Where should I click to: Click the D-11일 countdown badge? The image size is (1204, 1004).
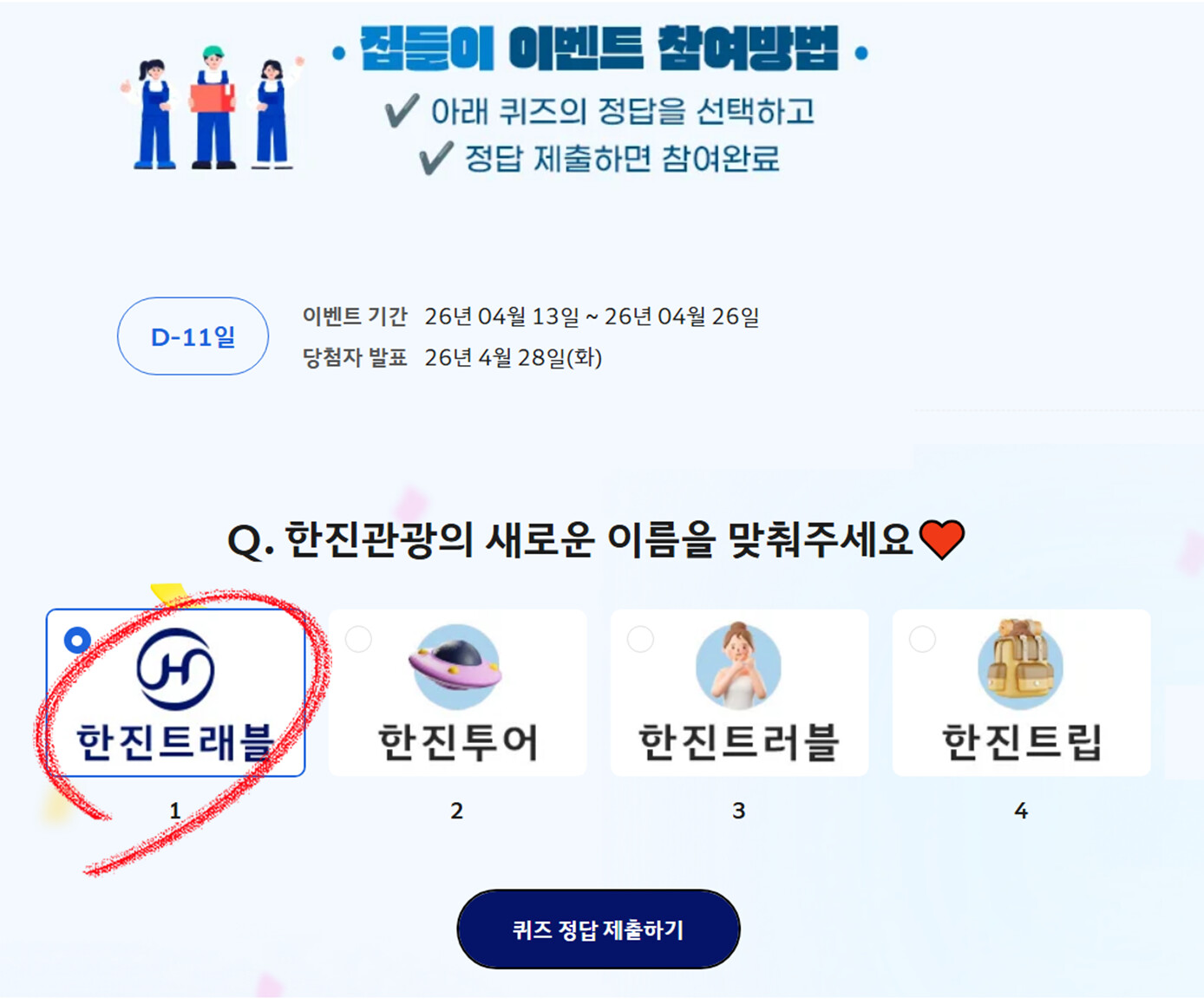click(193, 336)
